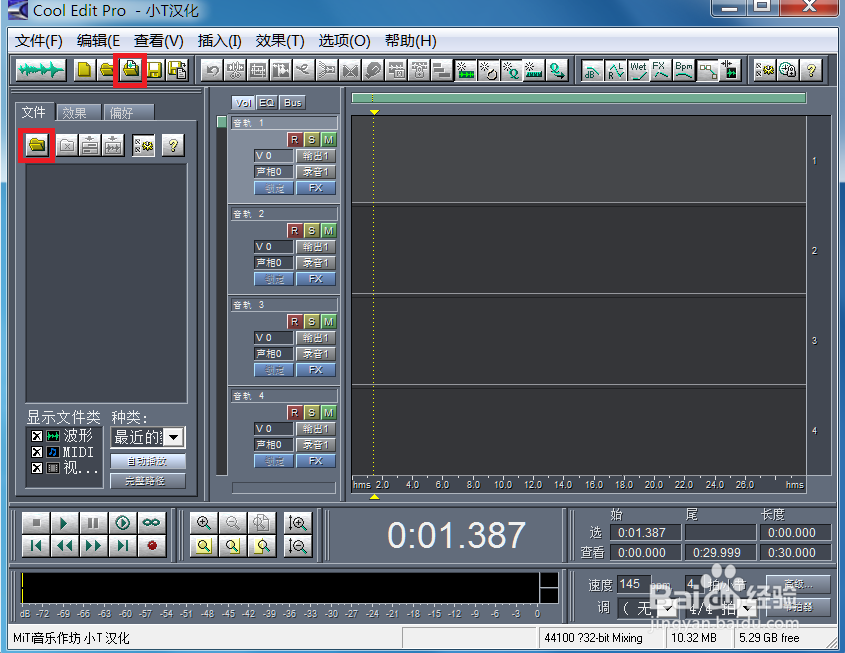Select the Bus track view tab

293,102
